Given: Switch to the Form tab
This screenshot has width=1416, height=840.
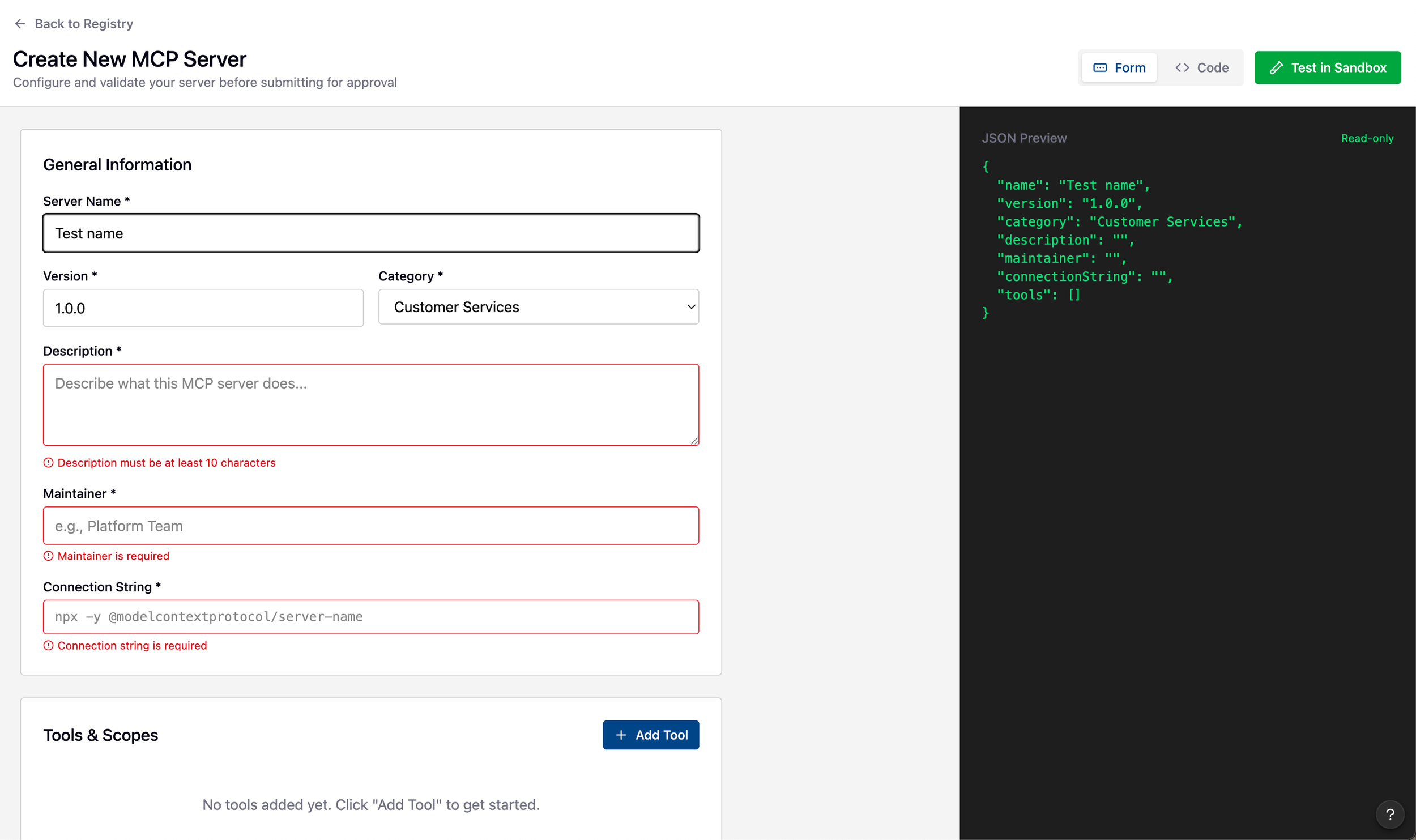Looking at the screenshot, I should point(1119,68).
